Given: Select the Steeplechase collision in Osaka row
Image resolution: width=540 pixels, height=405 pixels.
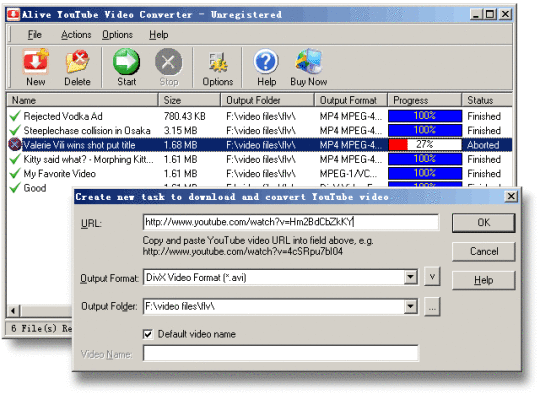Looking at the screenshot, I should [x=87, y=131].
